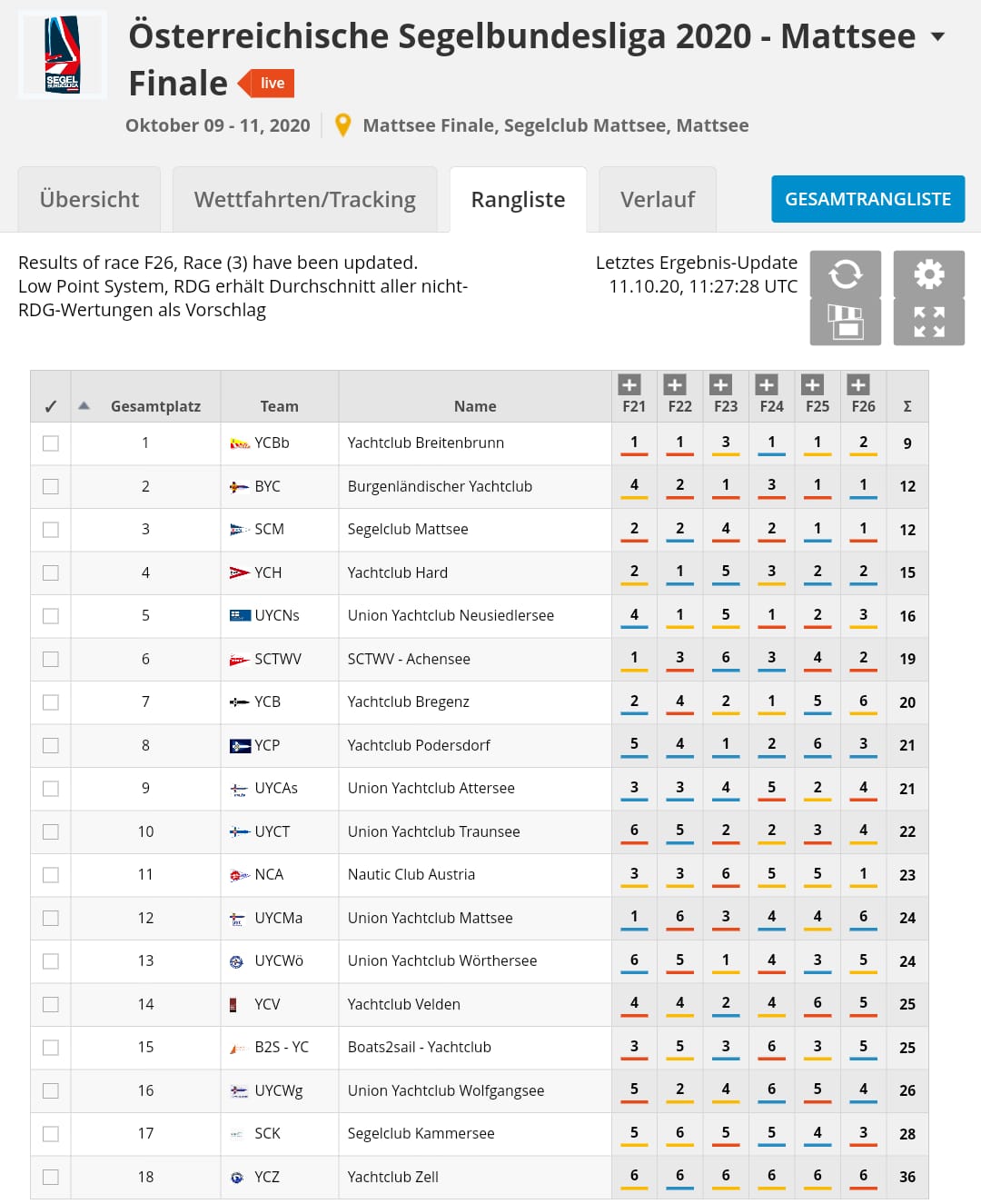
Task: Open the Wettfahrten/Tracking tab
Action: click(x=305, y=199)
